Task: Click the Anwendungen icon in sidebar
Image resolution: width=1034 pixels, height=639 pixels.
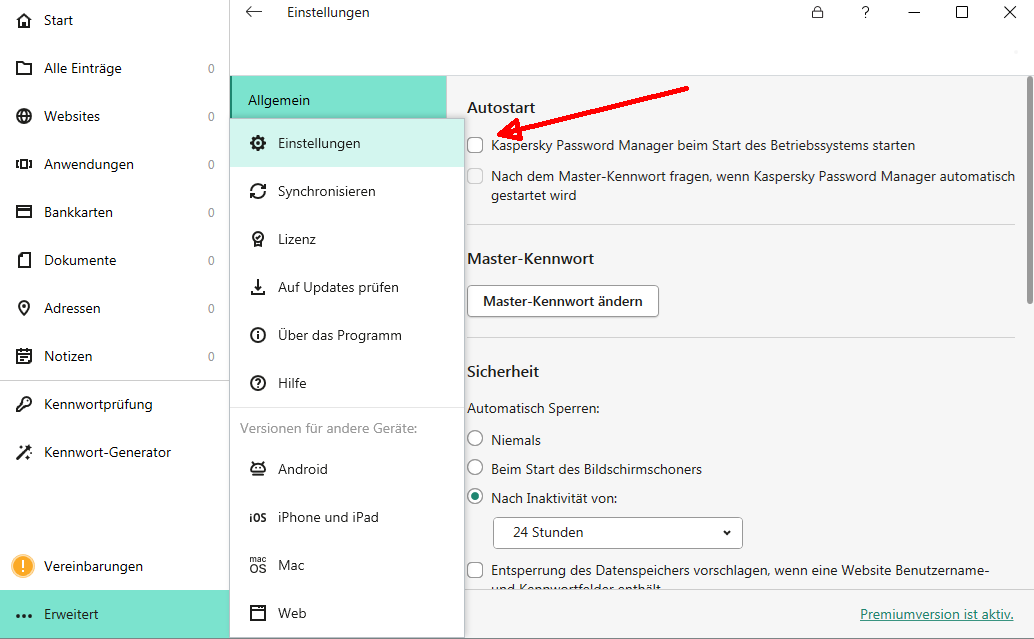Action: click(x=24, y=164)
